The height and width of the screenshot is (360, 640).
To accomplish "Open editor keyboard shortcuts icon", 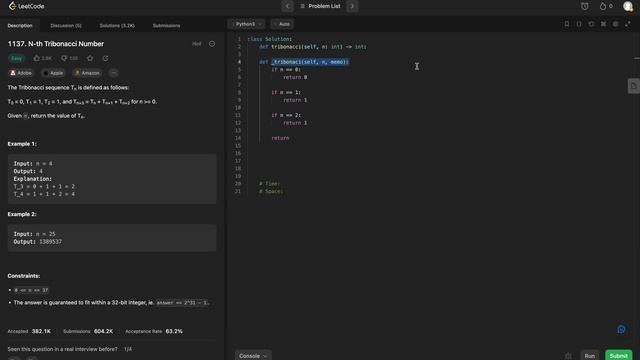I will pyautogui.click(x=603, y=24).
